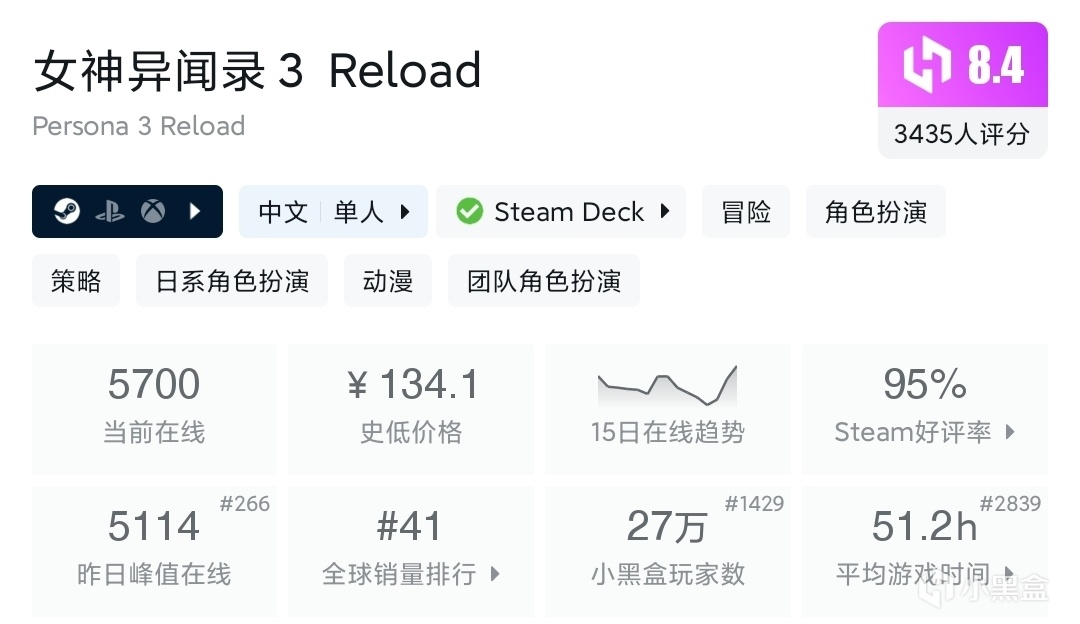The height and width of the screenshot is (624, 1080).
Task: View the 15日在线趋势 sparkline chart
Action: pyautogui.click(x=667, y=385)
